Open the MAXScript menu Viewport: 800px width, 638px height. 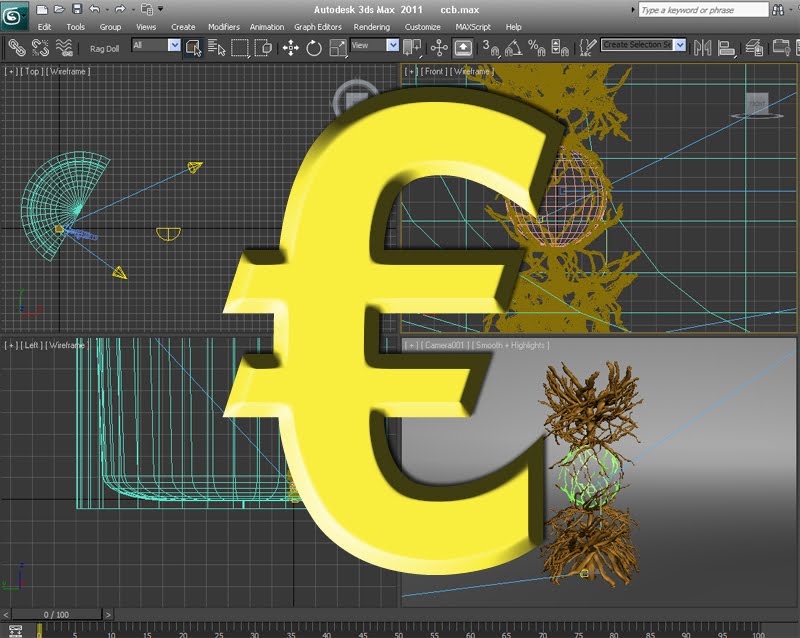click(x=473, y=27)
